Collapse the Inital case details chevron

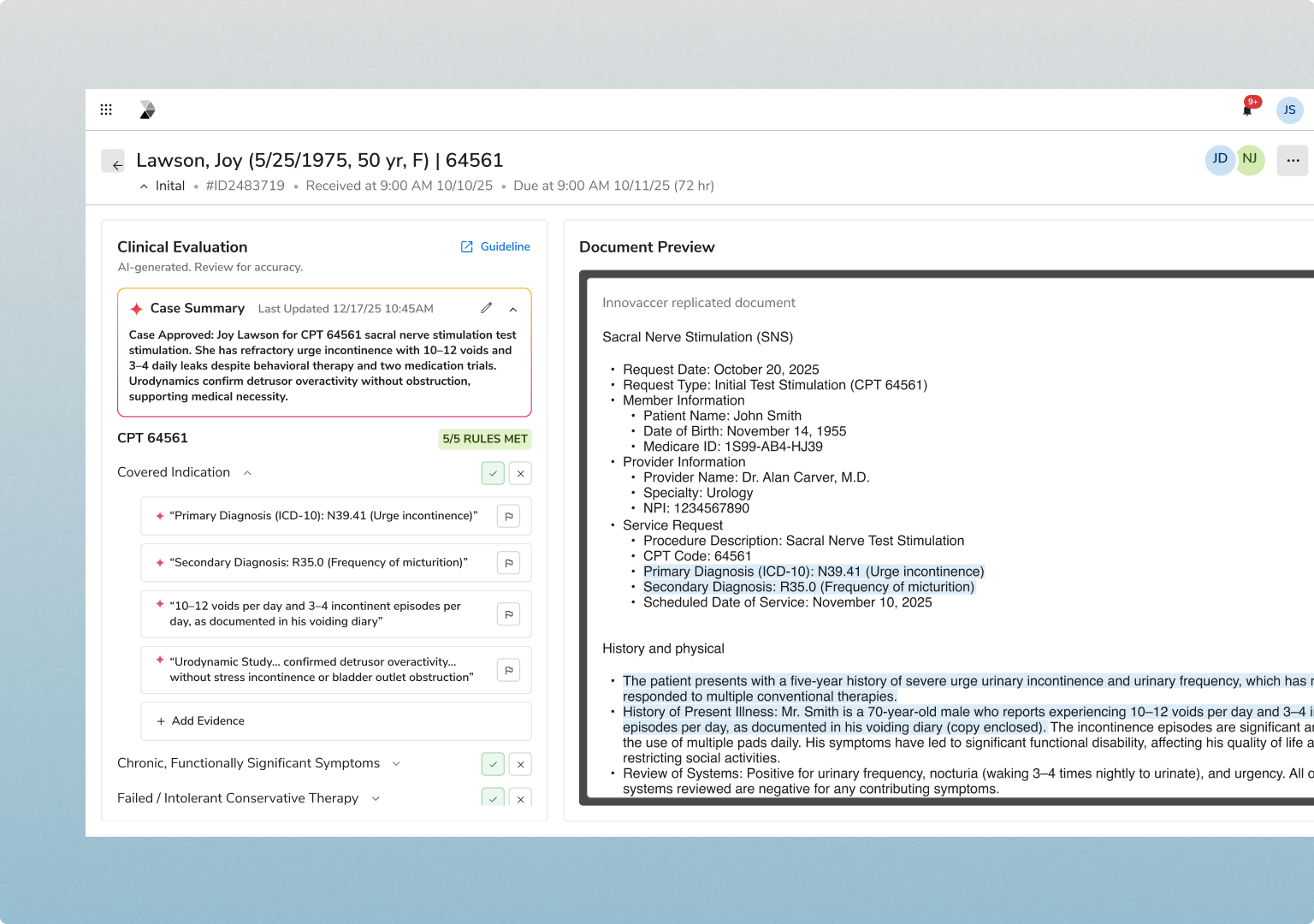point(144,187)
